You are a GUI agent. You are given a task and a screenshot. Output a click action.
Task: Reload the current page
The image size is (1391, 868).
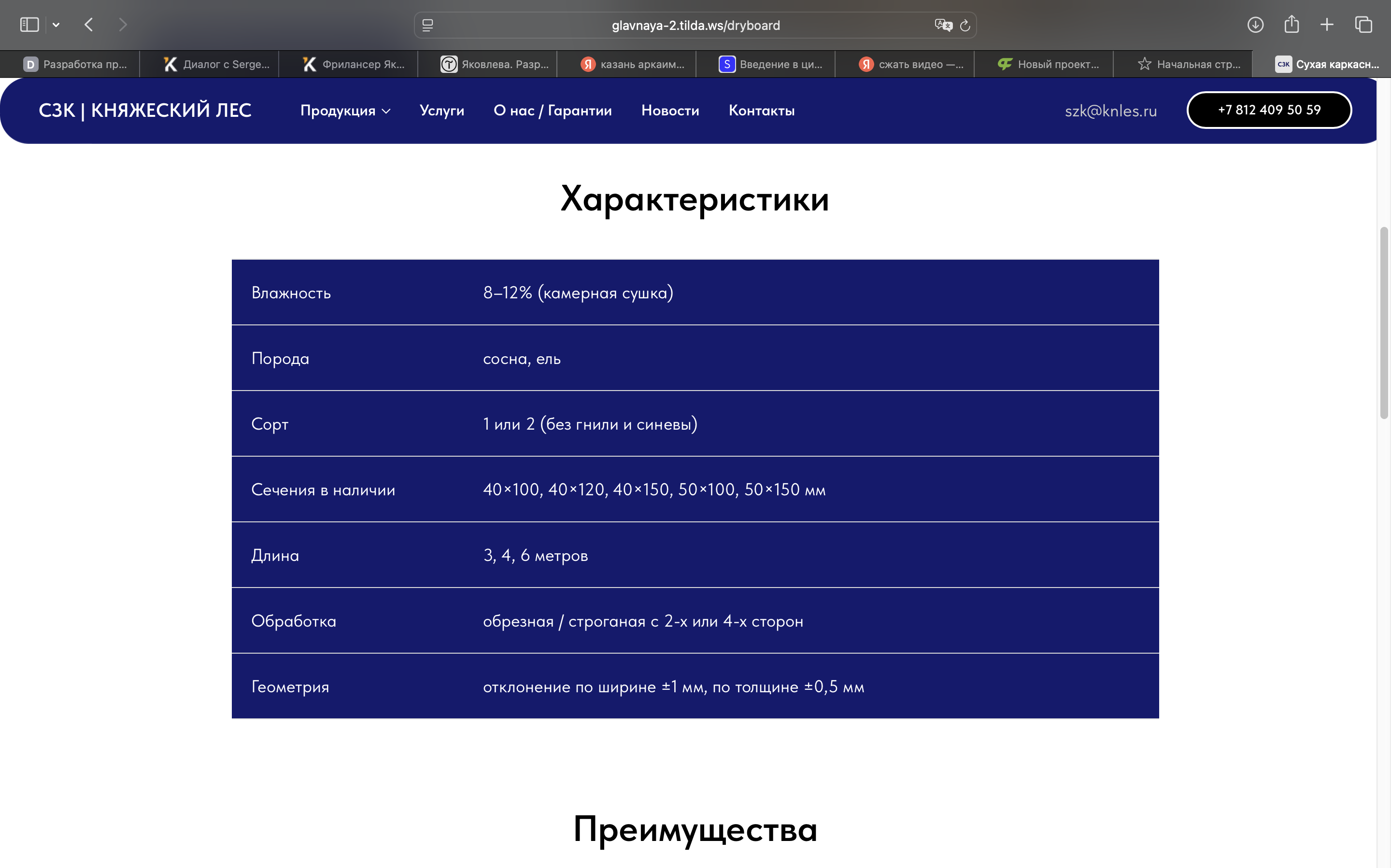click(965, 25)
